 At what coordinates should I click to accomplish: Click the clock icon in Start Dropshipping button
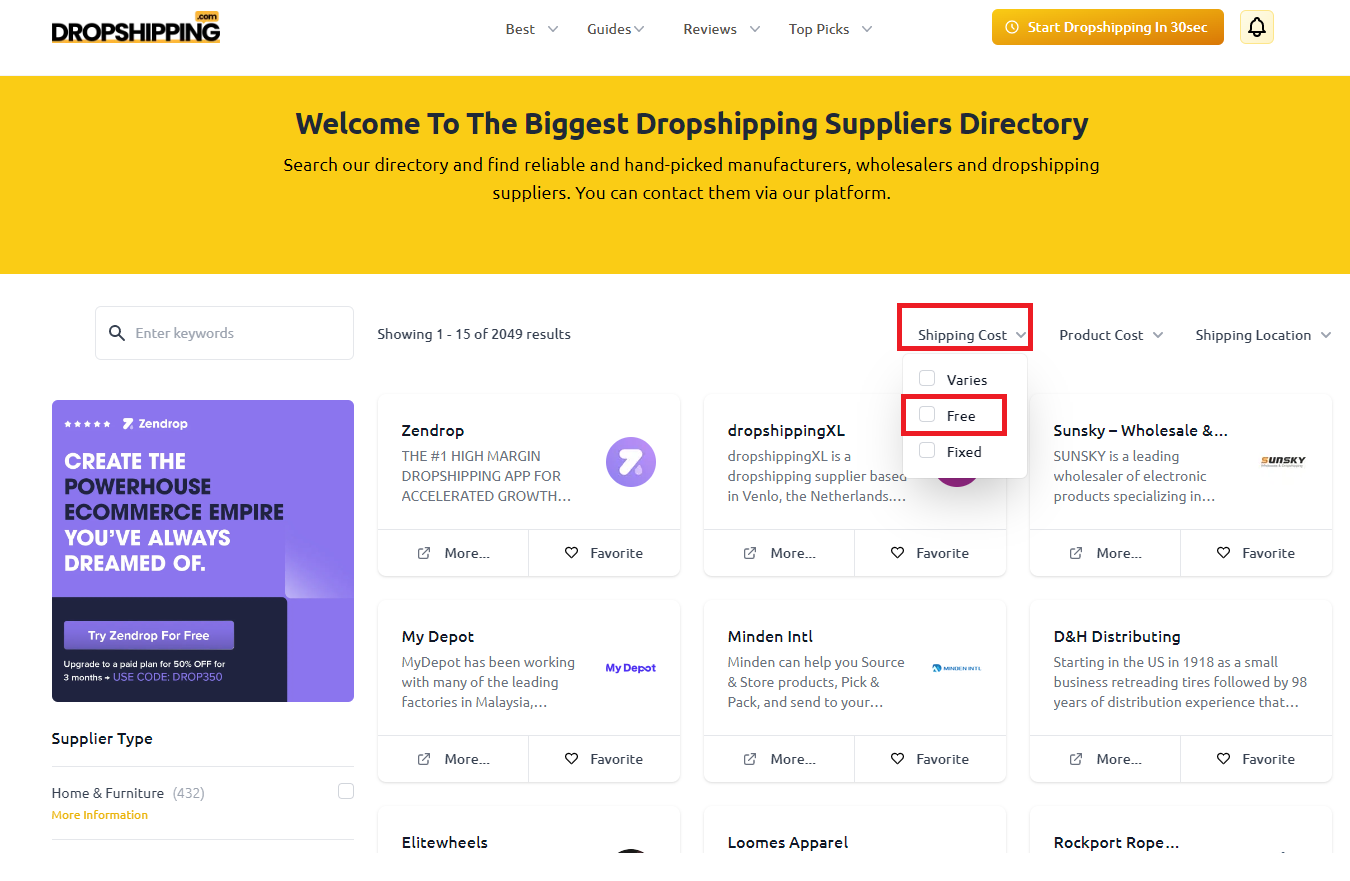point(1012,28)
